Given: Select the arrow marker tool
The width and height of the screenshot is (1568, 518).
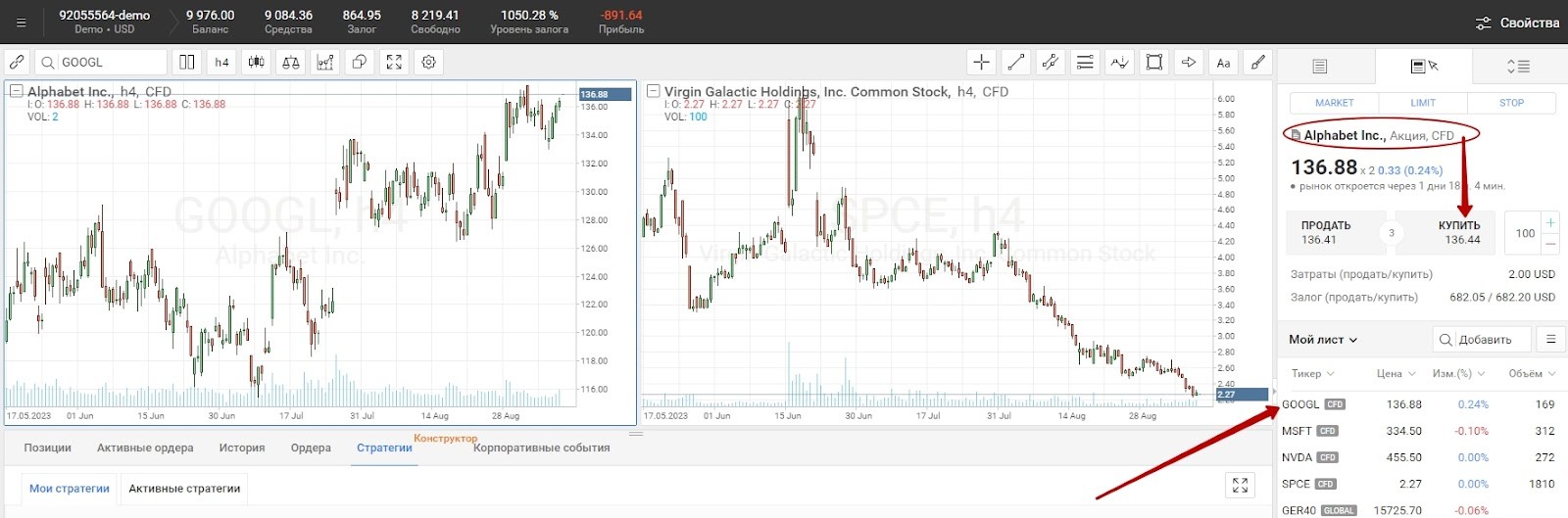Looking at the screenshot, I should [x=1189, y=62].
